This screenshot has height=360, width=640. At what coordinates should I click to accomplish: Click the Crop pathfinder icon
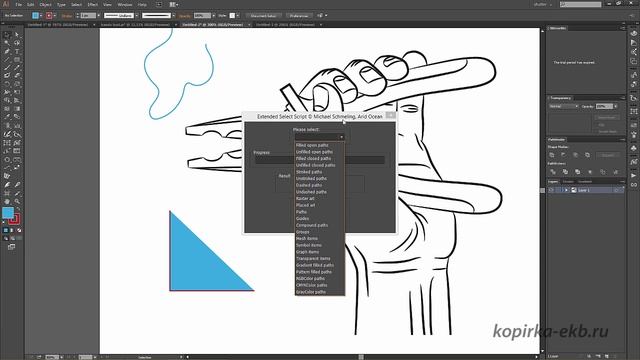pyautogui.click(x=590, y=172)
